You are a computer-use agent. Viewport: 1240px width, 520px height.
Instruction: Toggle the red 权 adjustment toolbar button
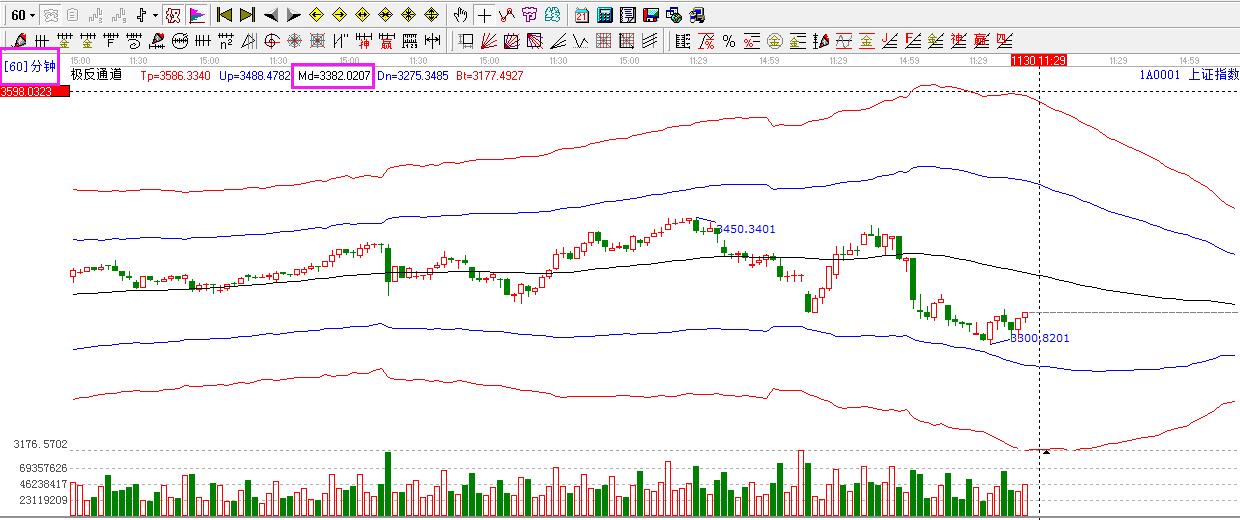[x=173, y=15]
